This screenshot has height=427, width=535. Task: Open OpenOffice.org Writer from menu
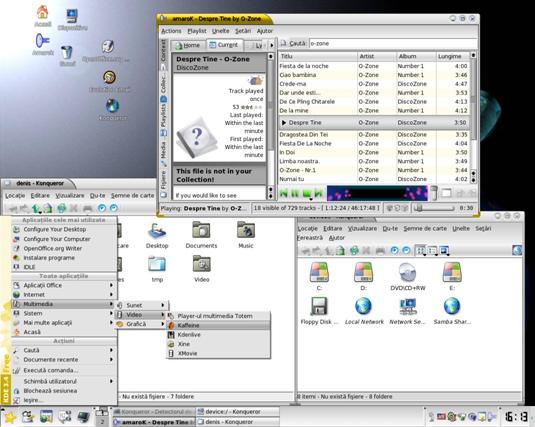(x=64, y=248)
